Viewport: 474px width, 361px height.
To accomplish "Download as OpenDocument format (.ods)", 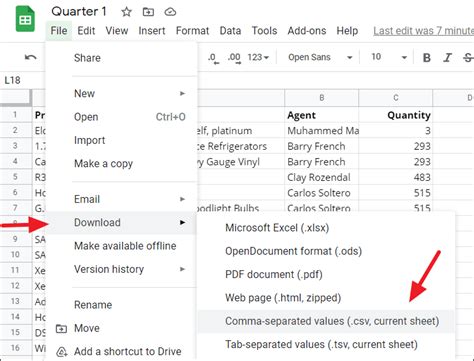I will (x=326, y=251).
